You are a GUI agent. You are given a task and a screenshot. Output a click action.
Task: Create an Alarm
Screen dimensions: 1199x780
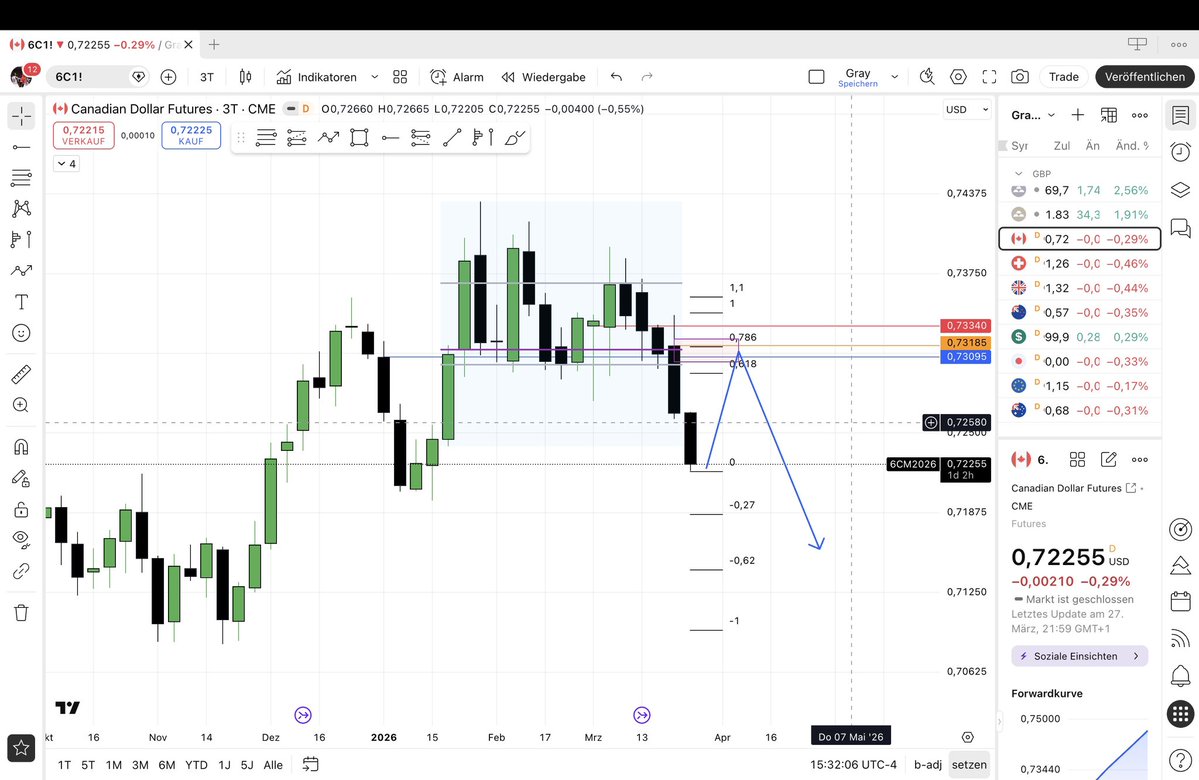click(x=457, y=77)
